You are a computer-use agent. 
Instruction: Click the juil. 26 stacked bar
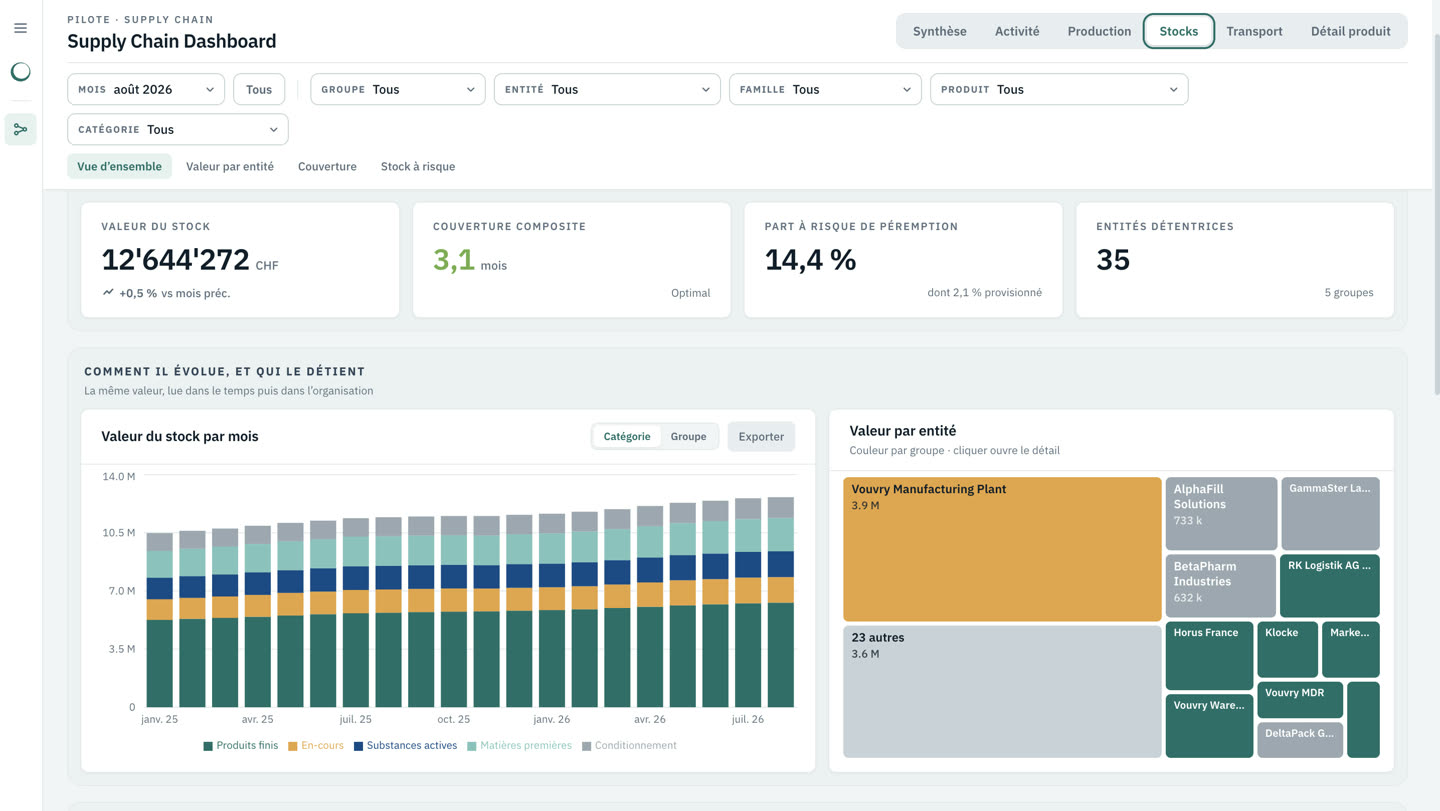pos(748,603)
